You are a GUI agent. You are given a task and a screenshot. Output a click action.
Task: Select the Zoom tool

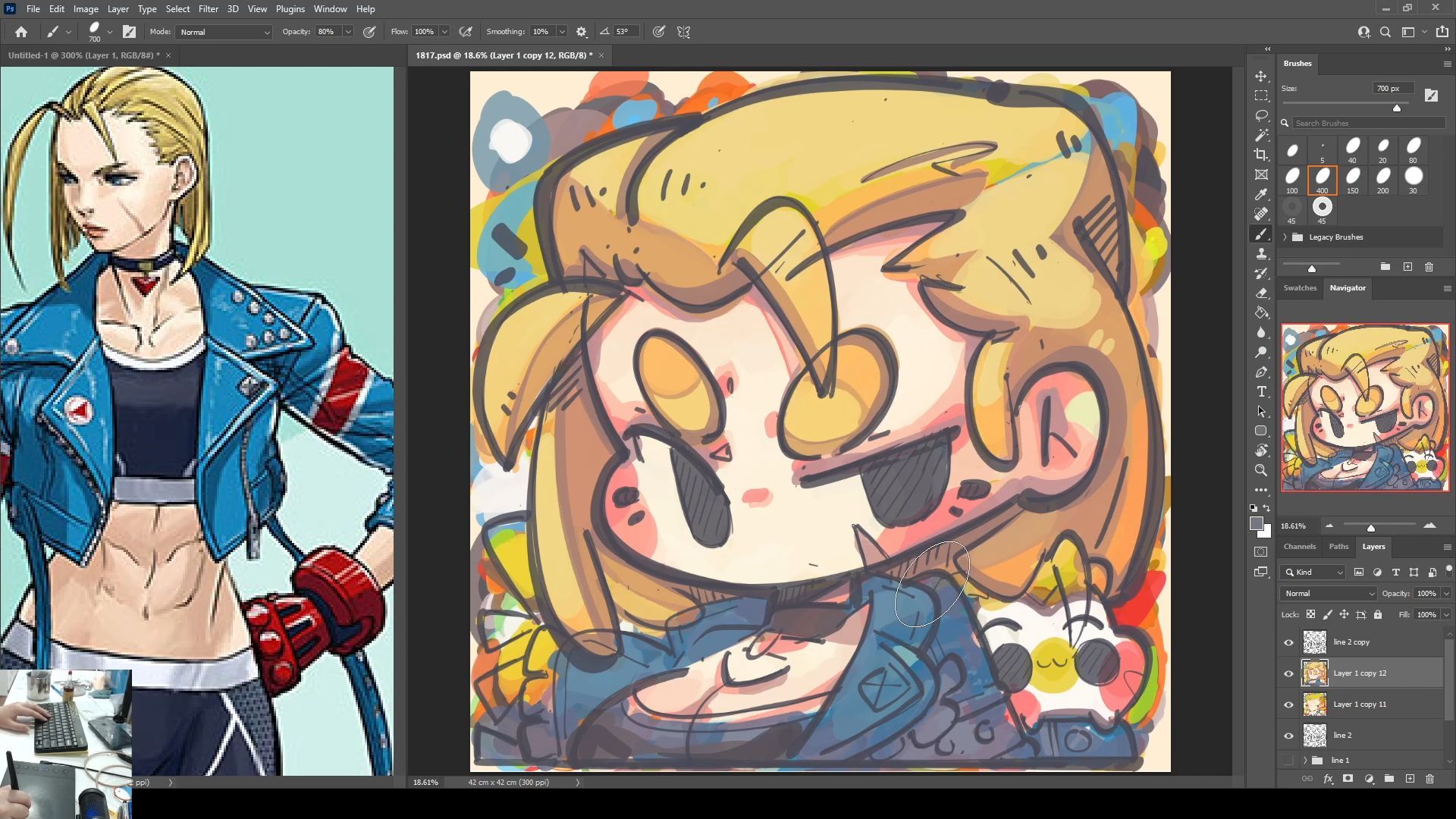1261,470
